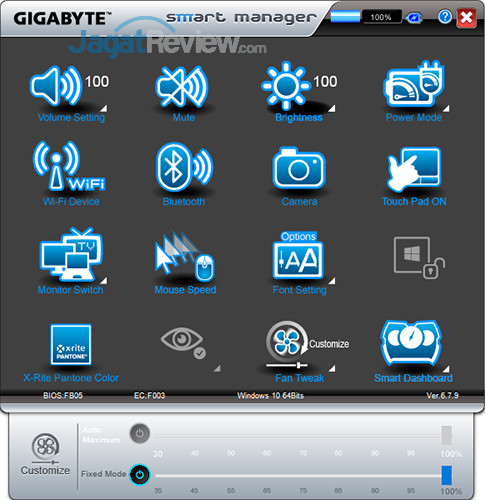Click the Fixed Mode label text
This screenshot has width=485, height=500.
tap(104, 474)
